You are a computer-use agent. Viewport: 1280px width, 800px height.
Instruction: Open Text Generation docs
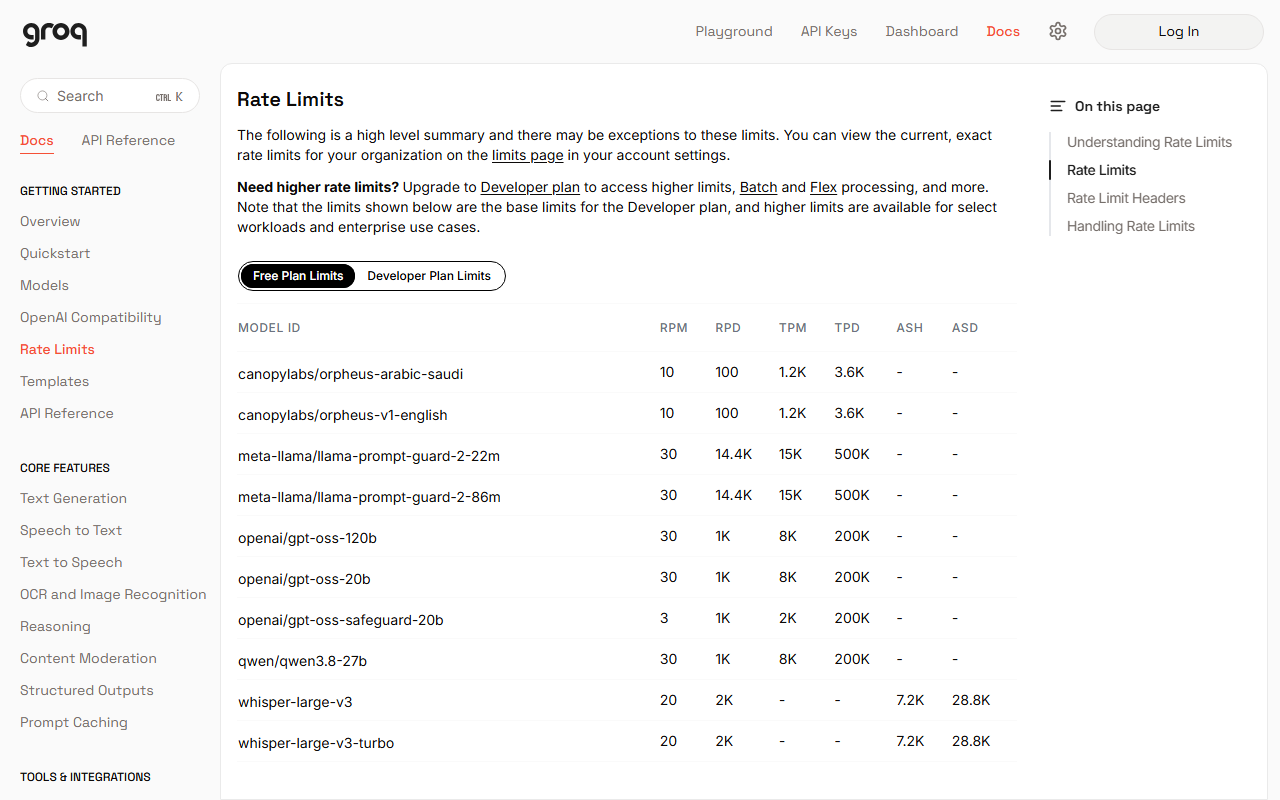pyautogui.click(x=73, y=498)
